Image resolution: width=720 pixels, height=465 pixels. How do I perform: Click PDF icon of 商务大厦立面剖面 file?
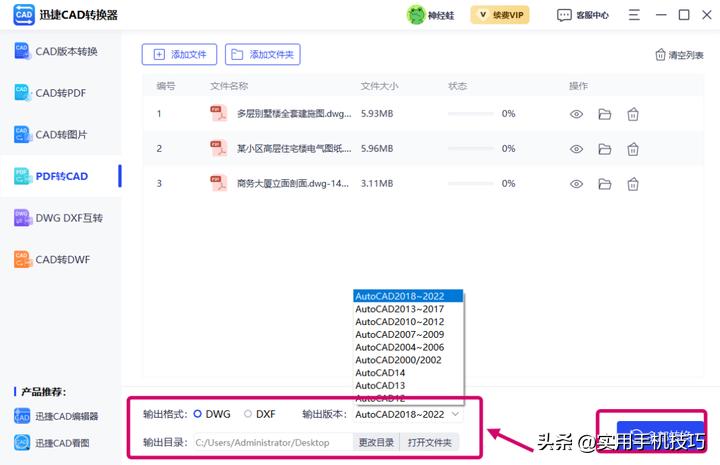(219, 183)
